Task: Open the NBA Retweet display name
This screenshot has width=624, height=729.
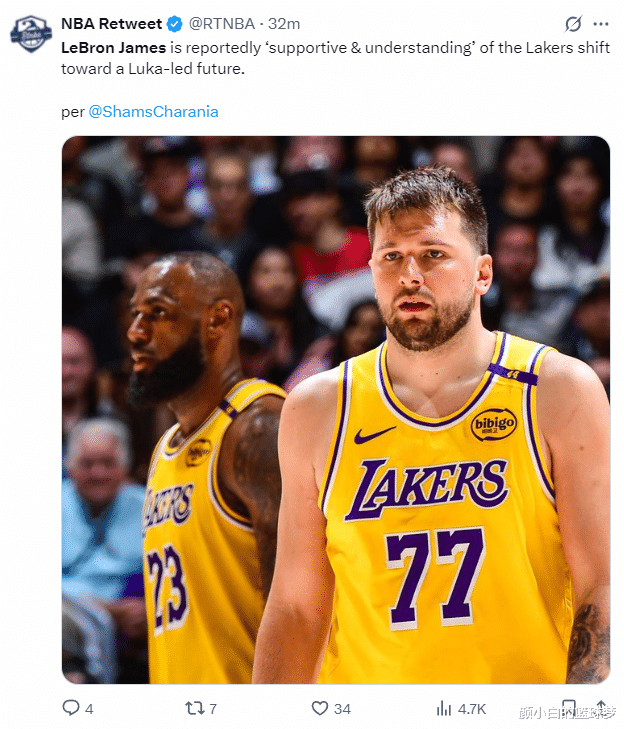Action: [112, 24]
